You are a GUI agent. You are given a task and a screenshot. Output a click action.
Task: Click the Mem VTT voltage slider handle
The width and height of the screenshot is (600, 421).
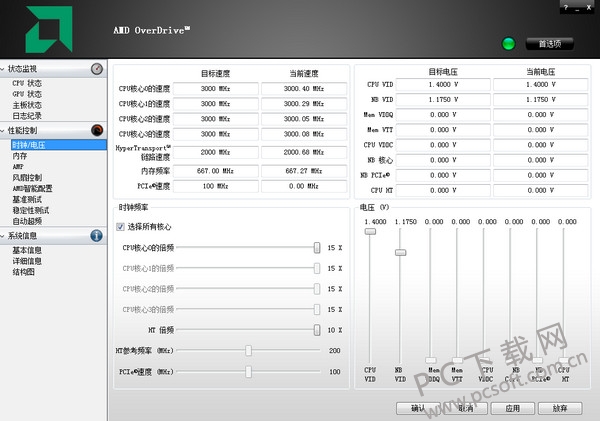pos(457,360)
